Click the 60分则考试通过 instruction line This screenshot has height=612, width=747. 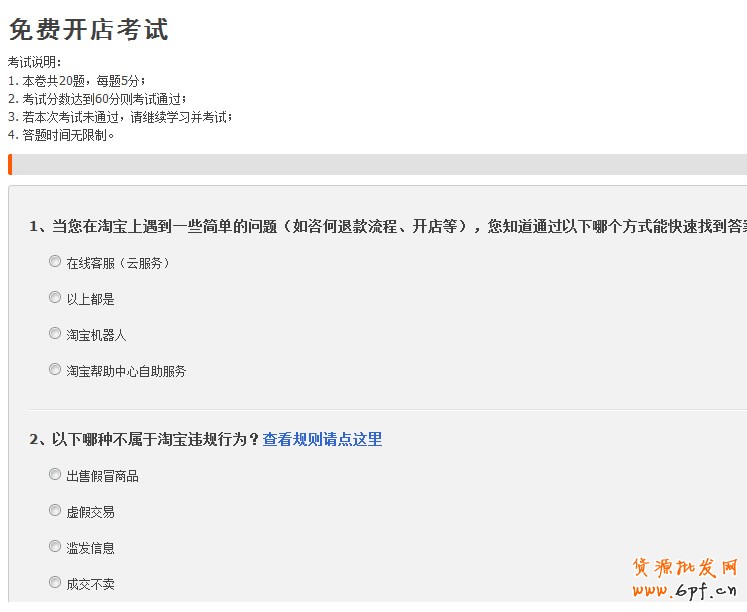click(97, 98)
